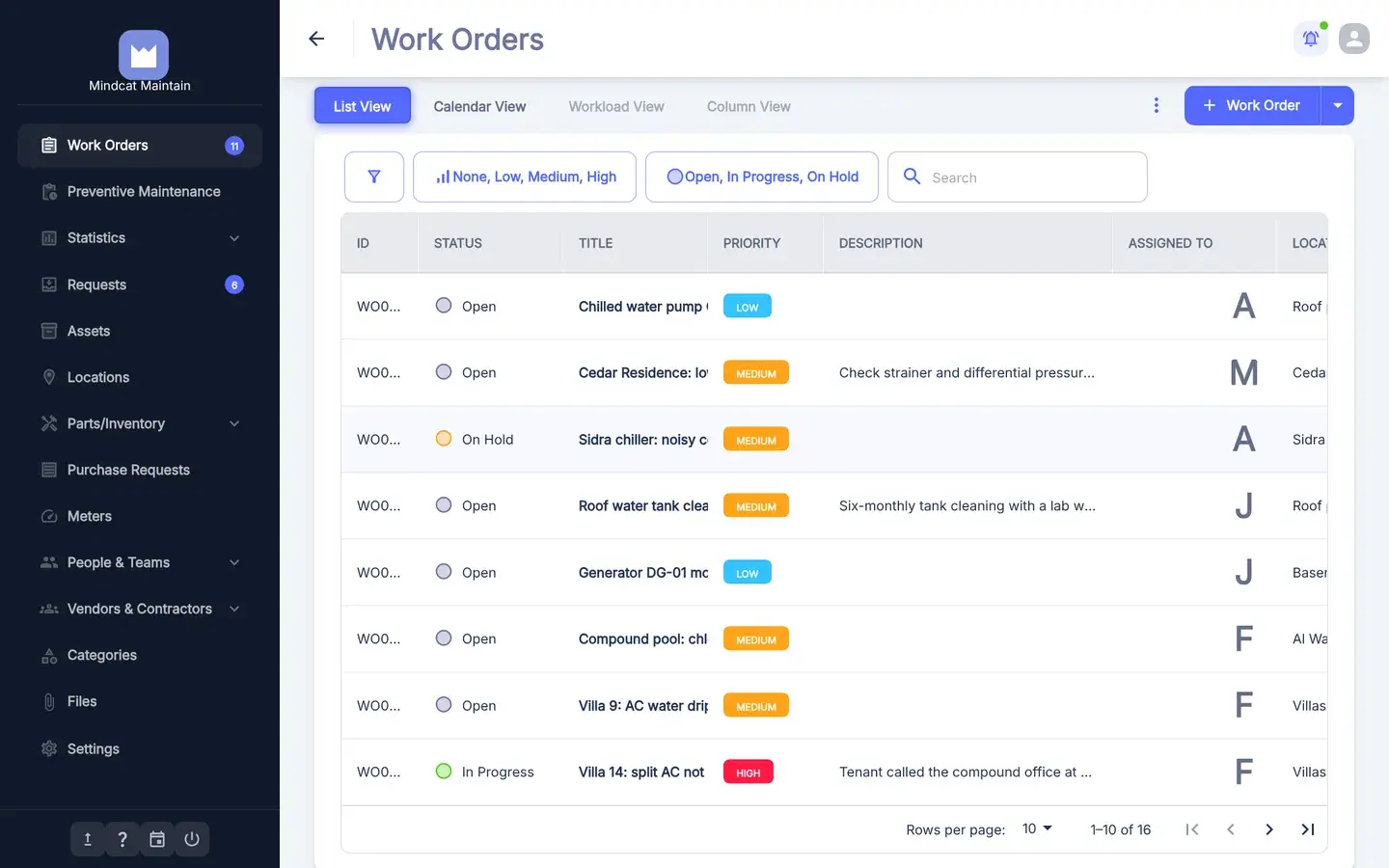Click the work orders Search field
Viewport: 1389px width, 868px height.
pos(1018,176)
